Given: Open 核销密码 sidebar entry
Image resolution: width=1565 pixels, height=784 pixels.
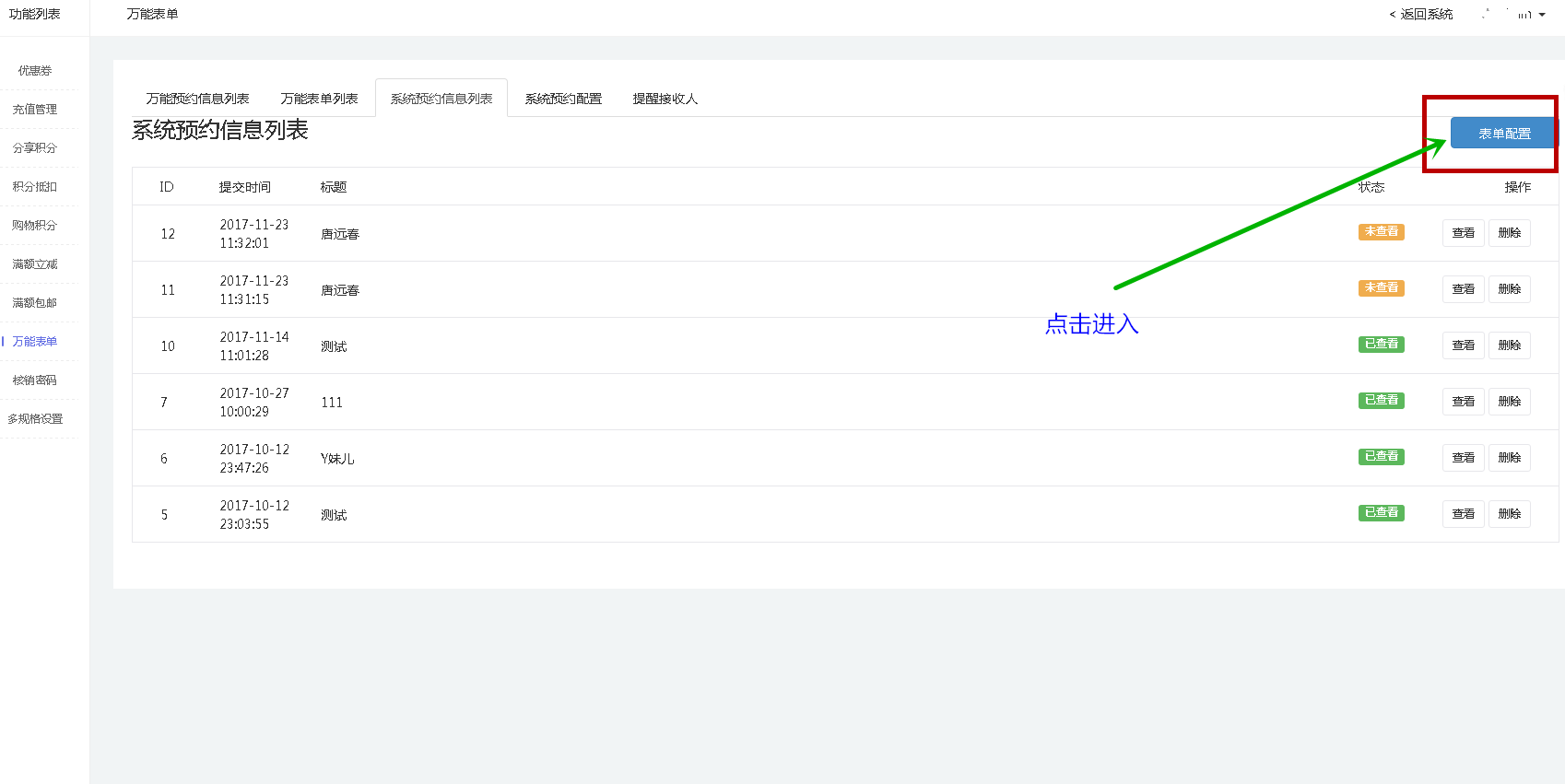Looking at the screenshot, I should (35, 380).
